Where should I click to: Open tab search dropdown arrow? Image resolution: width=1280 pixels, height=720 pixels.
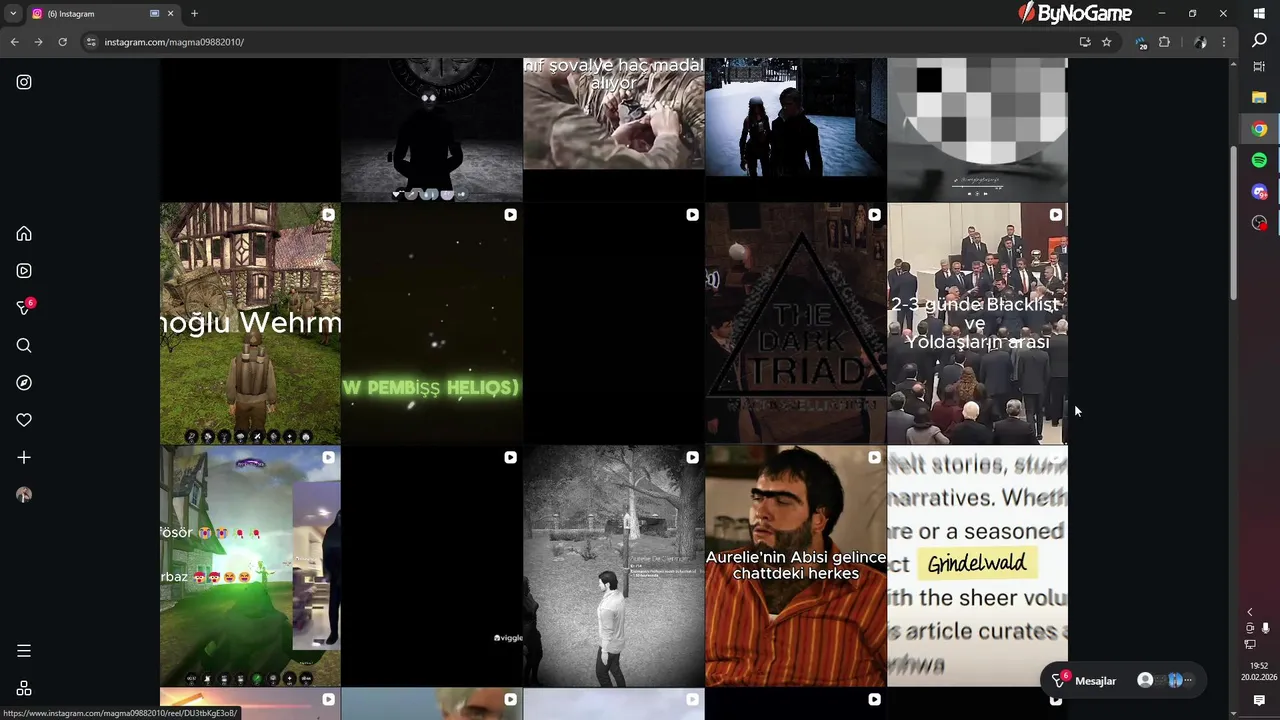tap(12, 14)
